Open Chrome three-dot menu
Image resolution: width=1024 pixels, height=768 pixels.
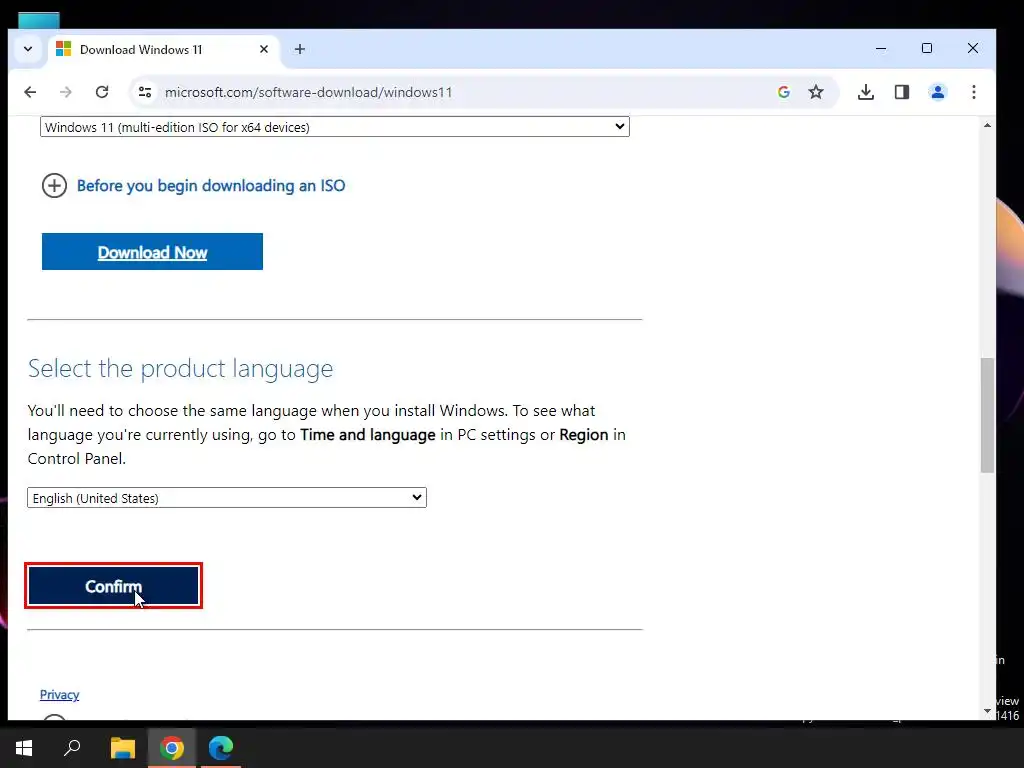[x=974, y=92]
